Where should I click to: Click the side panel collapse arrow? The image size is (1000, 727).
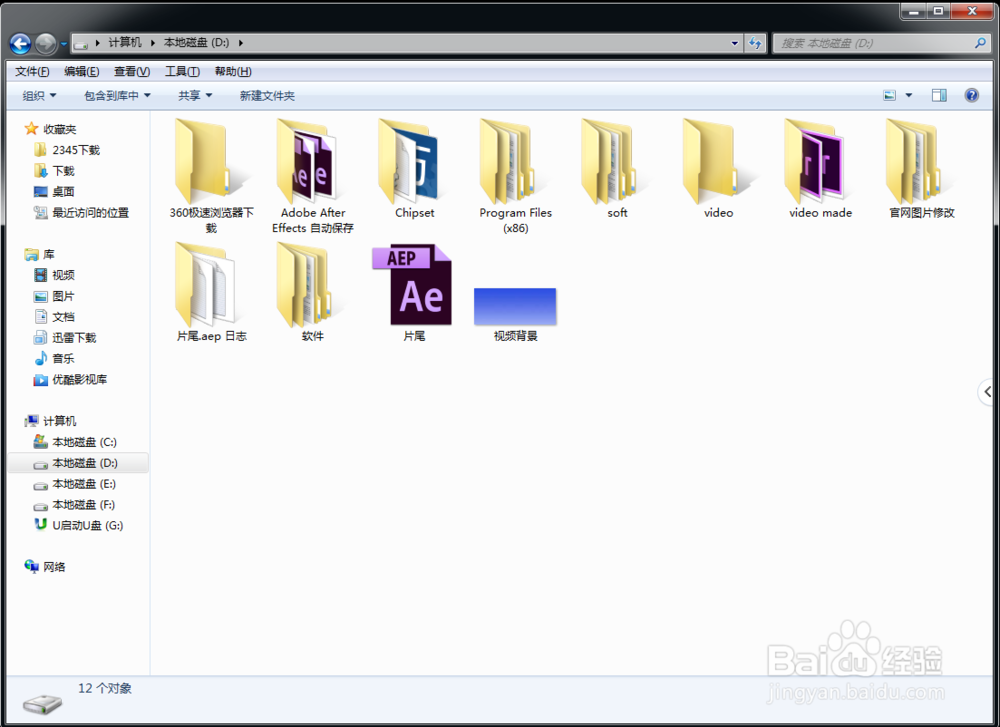(x=987, y=391)
